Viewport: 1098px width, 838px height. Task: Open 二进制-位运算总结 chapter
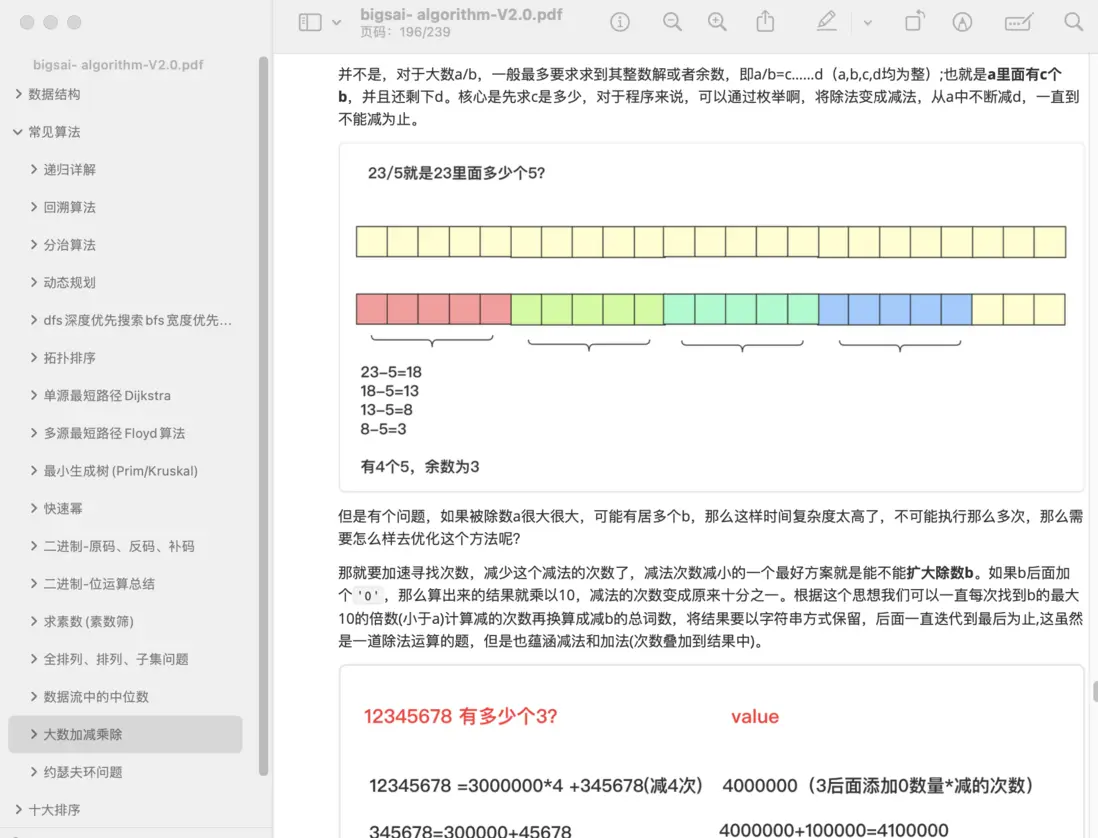[99, 584]
